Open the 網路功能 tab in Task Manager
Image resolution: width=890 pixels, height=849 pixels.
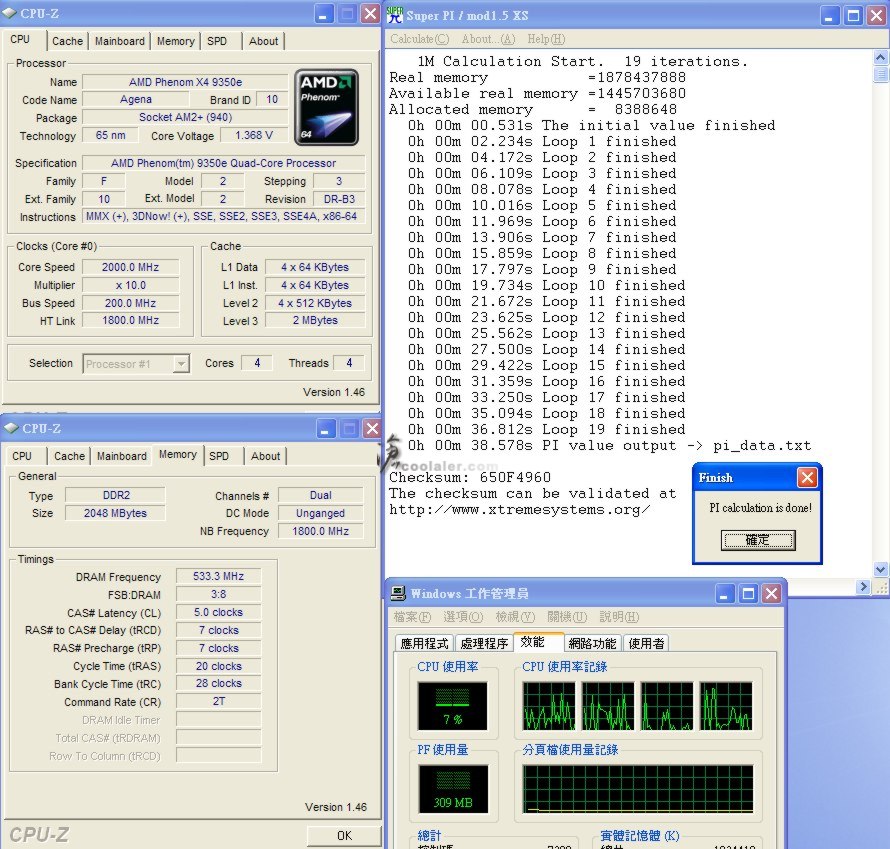(x=592, y=643)
